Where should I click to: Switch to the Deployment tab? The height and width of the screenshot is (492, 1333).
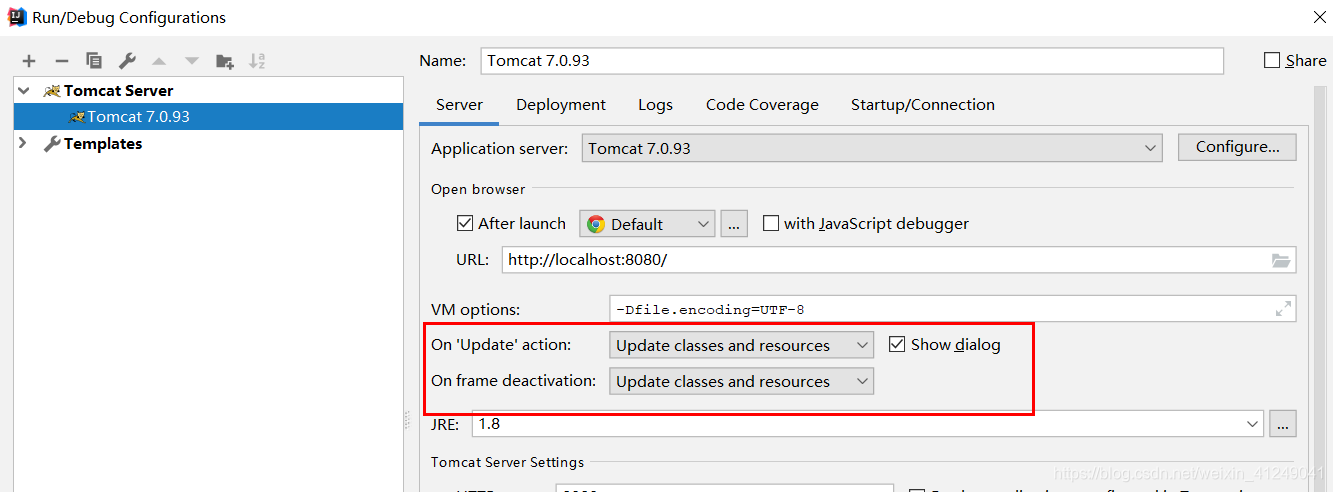point(561,105)
